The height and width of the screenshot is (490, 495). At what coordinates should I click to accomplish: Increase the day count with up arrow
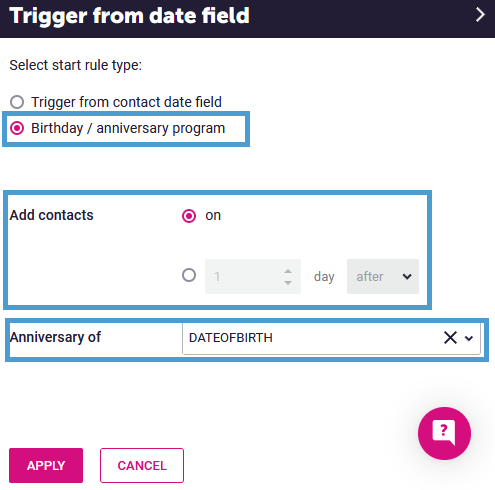pyautogui.click(x=288, y=271)
